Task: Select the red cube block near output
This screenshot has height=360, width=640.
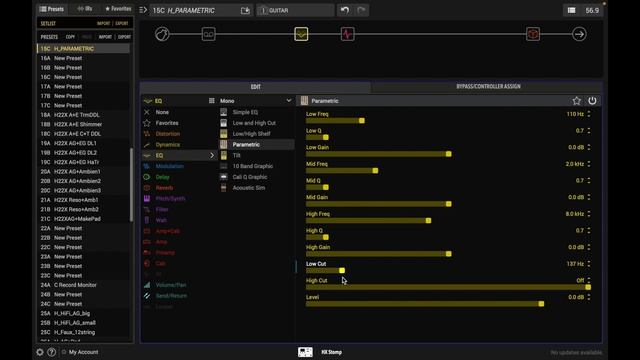Action: (533, 34)
